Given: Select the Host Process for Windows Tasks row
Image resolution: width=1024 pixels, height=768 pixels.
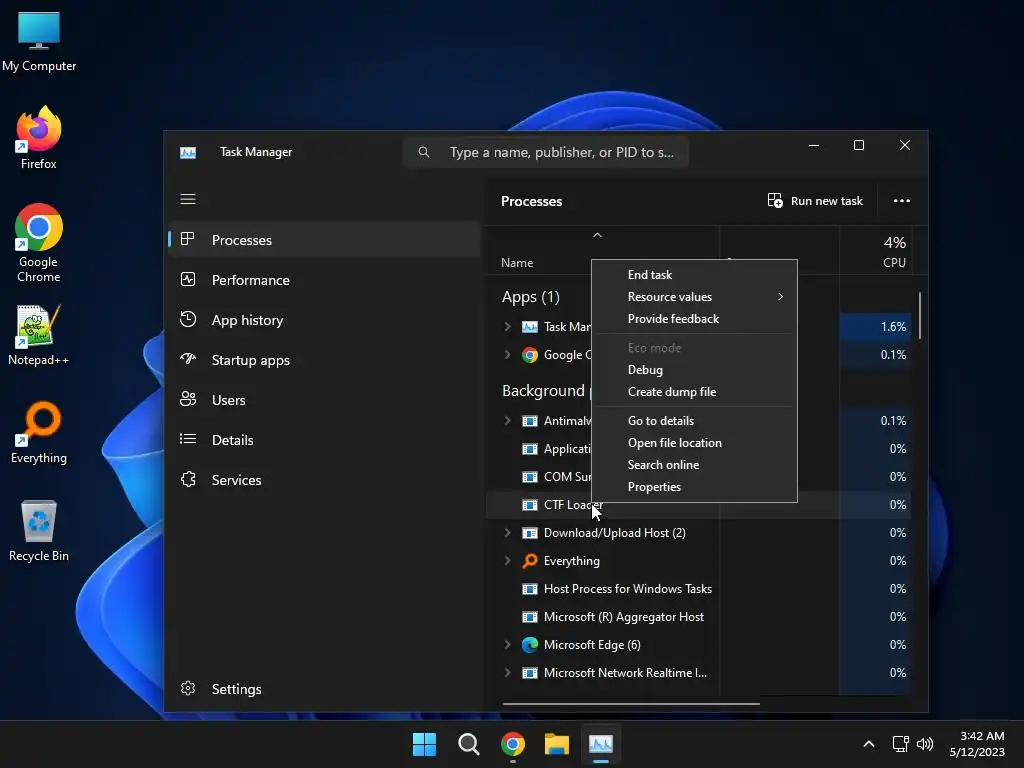Looking at the screenshot, I should coord(698,589).
